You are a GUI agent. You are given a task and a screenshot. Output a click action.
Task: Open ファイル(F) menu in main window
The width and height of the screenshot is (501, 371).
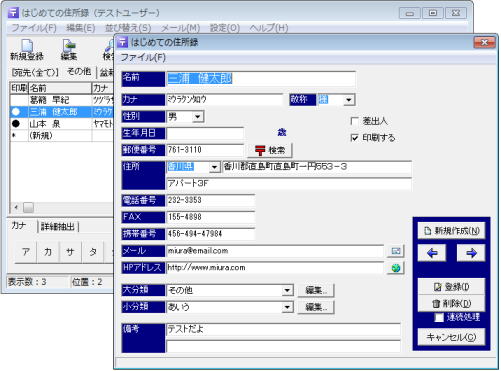coord(34,28)
